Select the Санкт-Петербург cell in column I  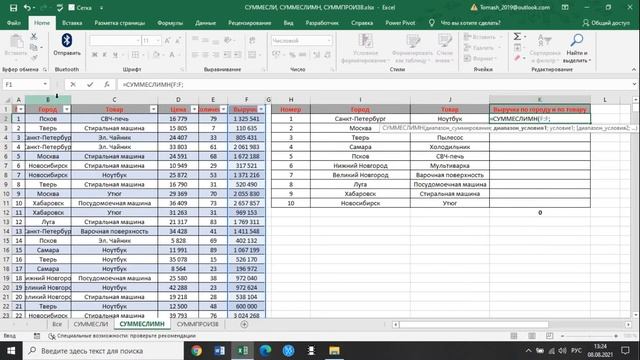360,119
